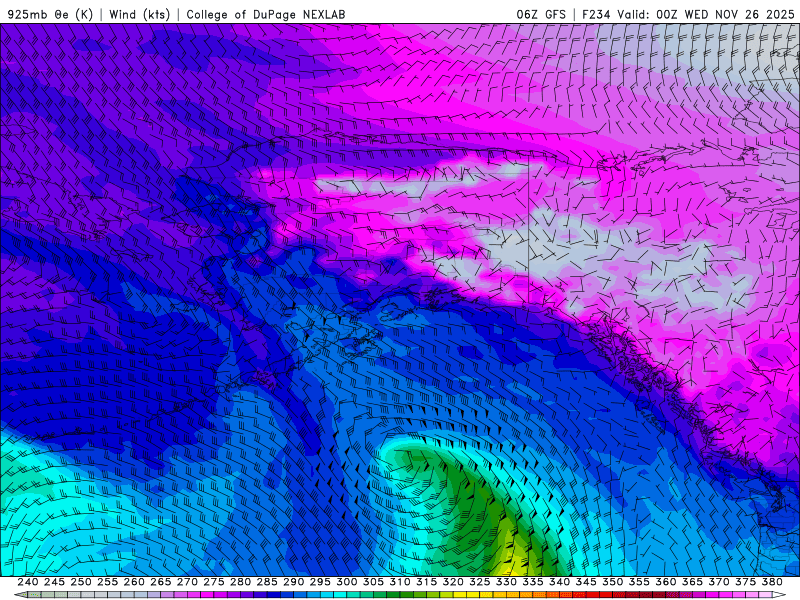Click the "College of DuPage NEXLAB" text
The image size is (800, 600).
pyautogui.click(x=266, y=14)
